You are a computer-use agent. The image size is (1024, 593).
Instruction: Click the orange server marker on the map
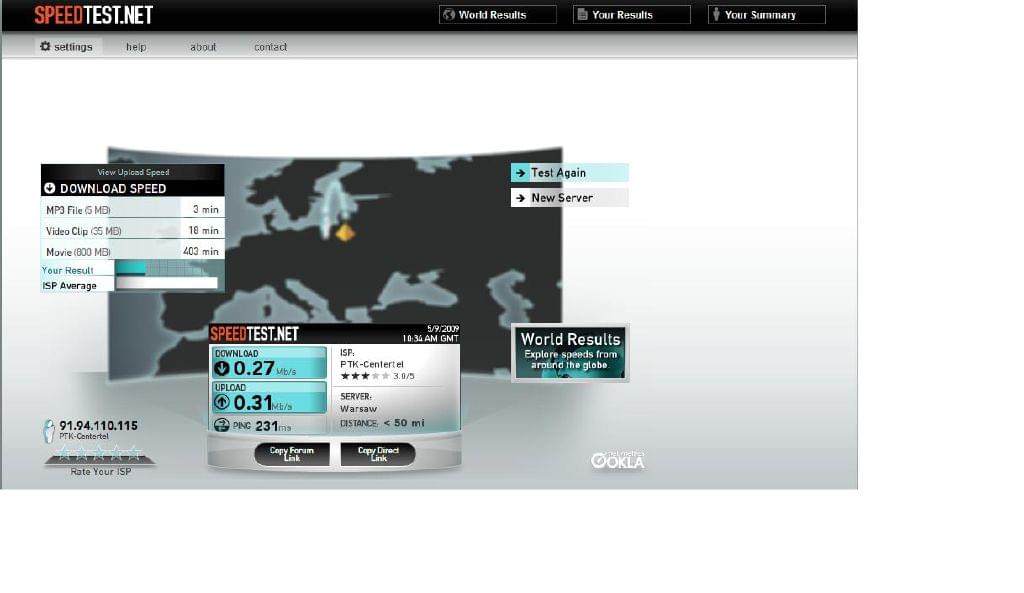coord(345,232)
